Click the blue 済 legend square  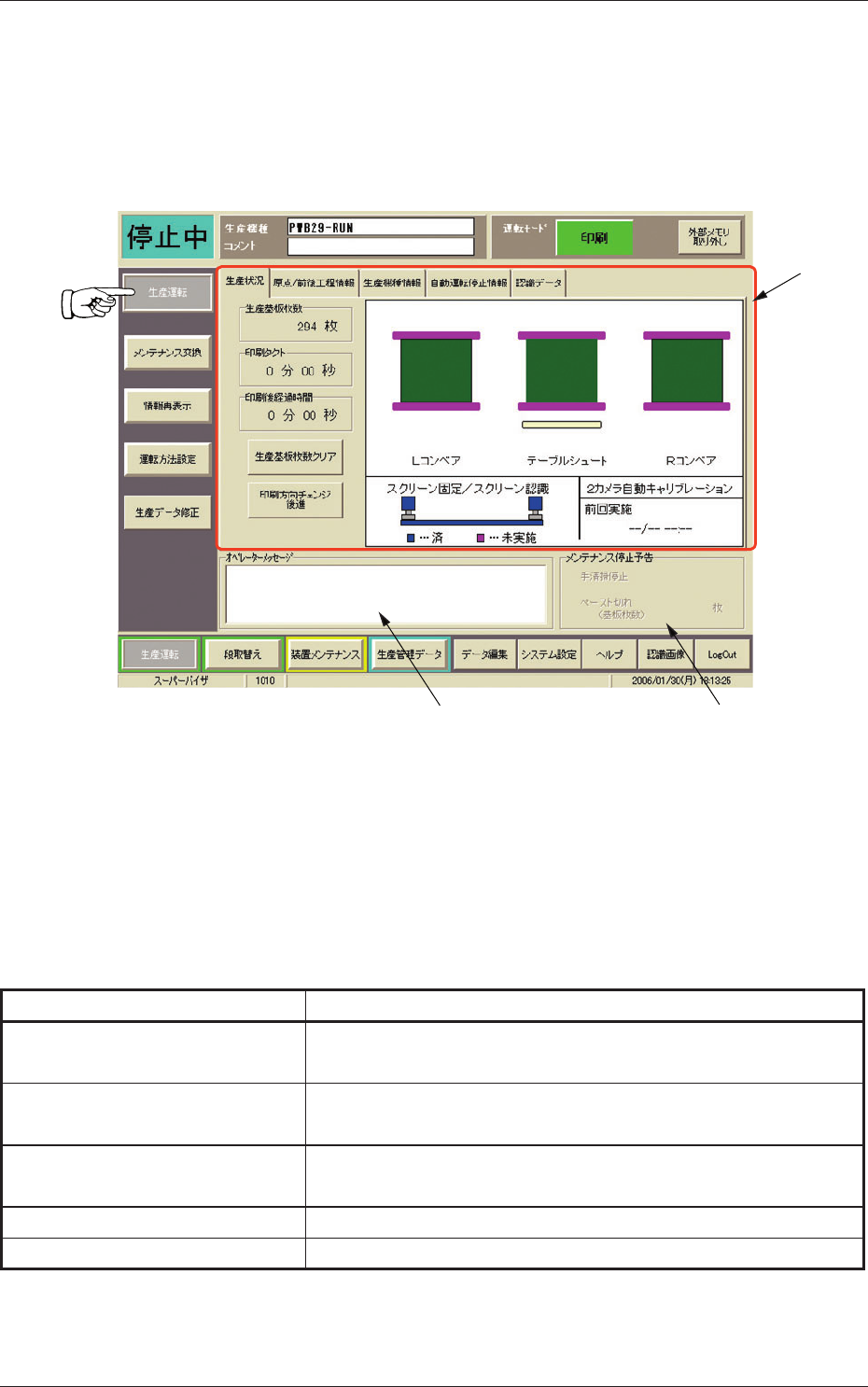pyautogui.click(x=411, y=539)
